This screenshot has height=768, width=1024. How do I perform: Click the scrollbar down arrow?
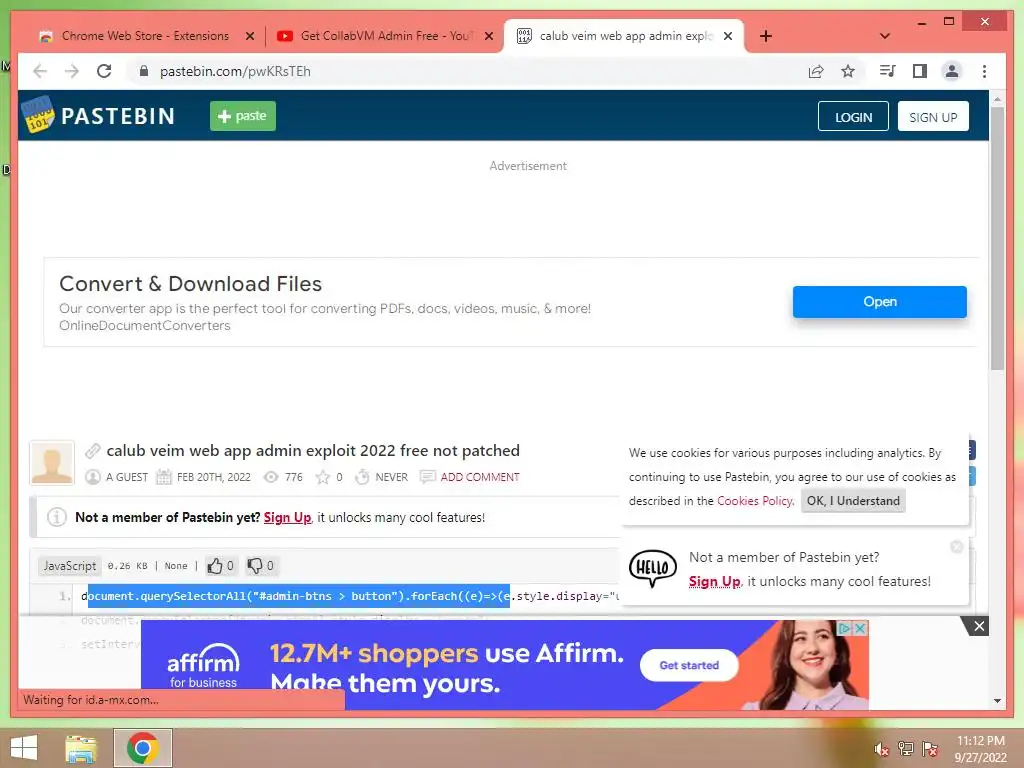pos(997,701)
